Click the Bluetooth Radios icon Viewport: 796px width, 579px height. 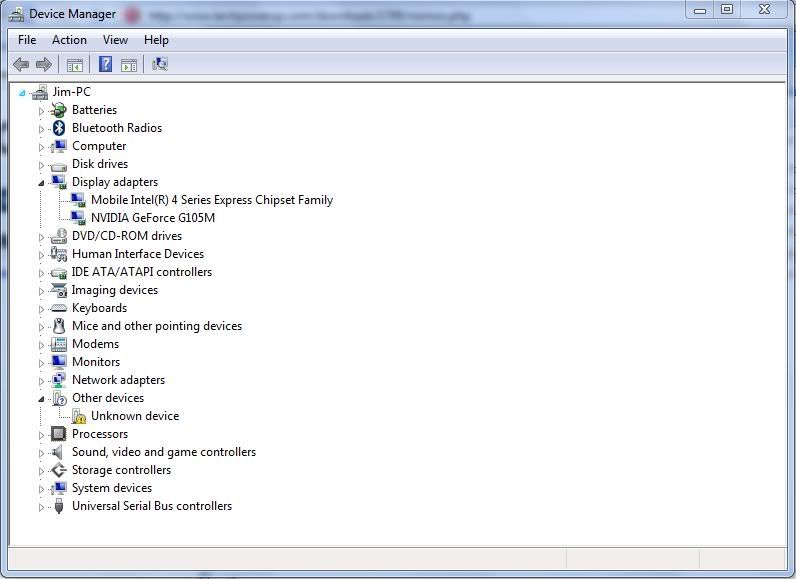[59, 128]
